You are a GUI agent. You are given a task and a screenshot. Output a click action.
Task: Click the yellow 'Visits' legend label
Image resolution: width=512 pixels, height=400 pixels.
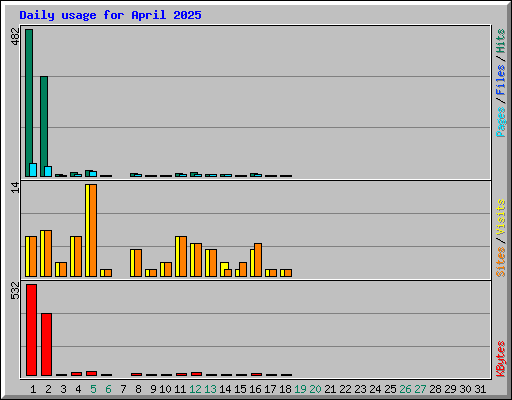500,218
